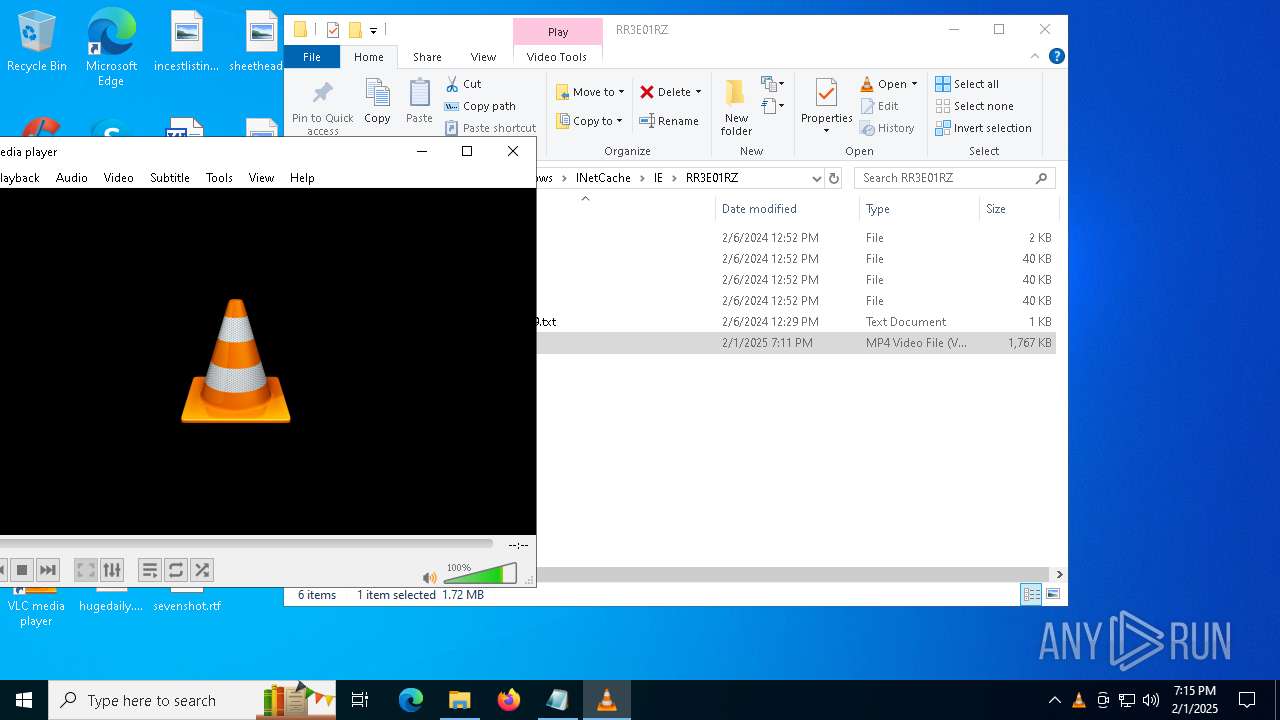
Task: Click Edit in the Open group
Action: click(879, 106)
